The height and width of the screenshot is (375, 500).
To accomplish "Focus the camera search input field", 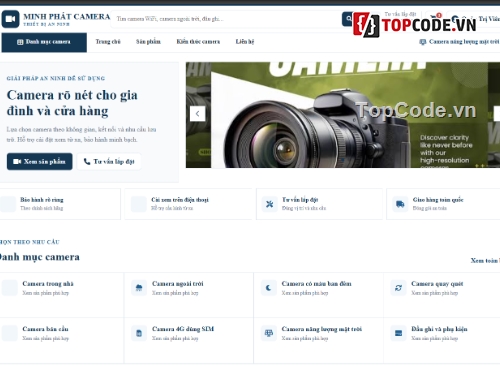I will (227, 19).
